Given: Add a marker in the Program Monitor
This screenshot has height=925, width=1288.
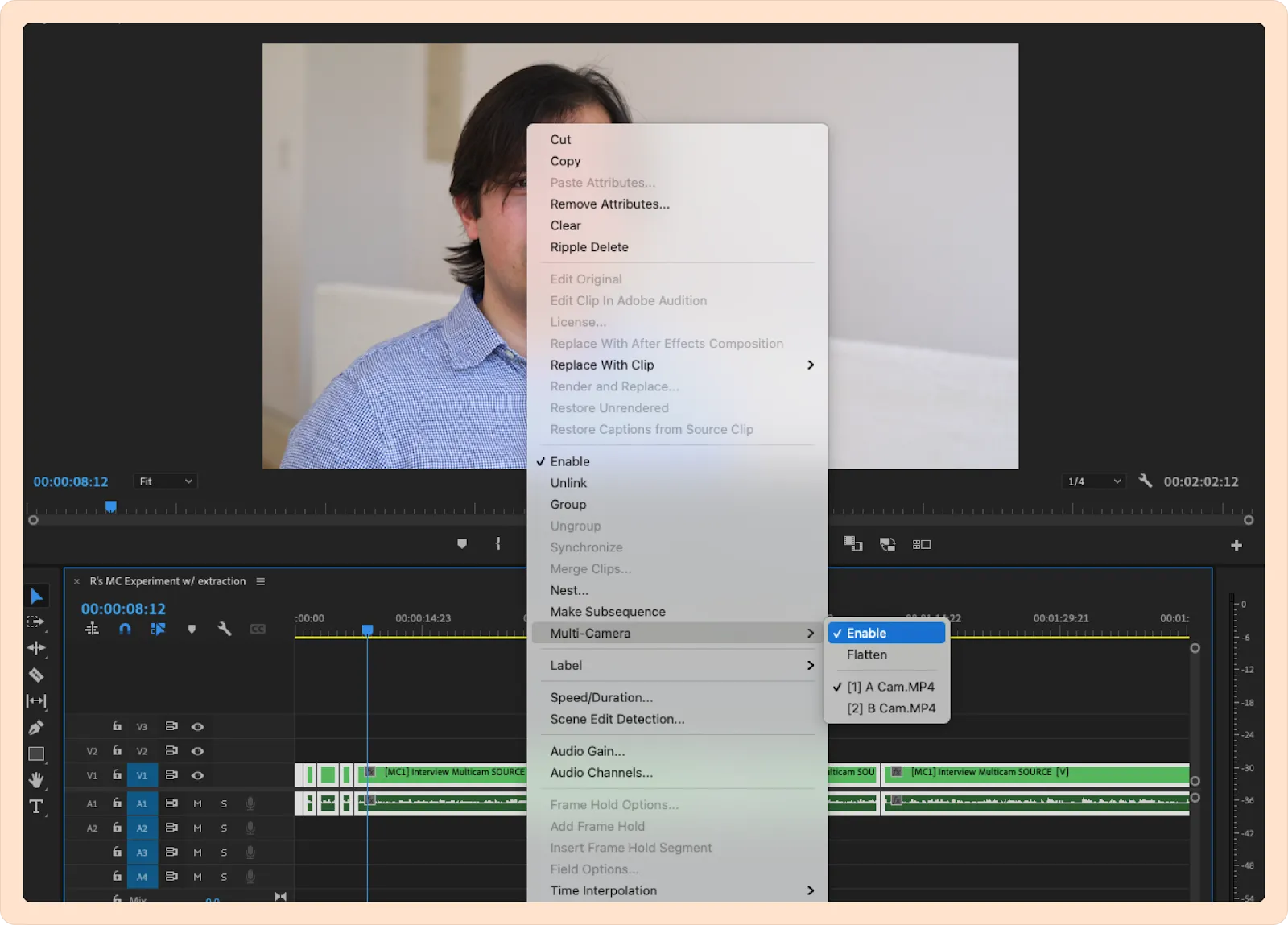Looking at the screenshot, I should click(462, 544).
